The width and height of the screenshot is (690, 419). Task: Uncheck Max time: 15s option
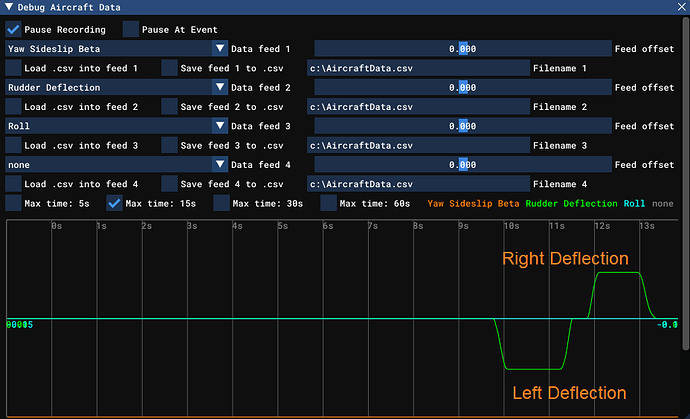coord(115,204)
